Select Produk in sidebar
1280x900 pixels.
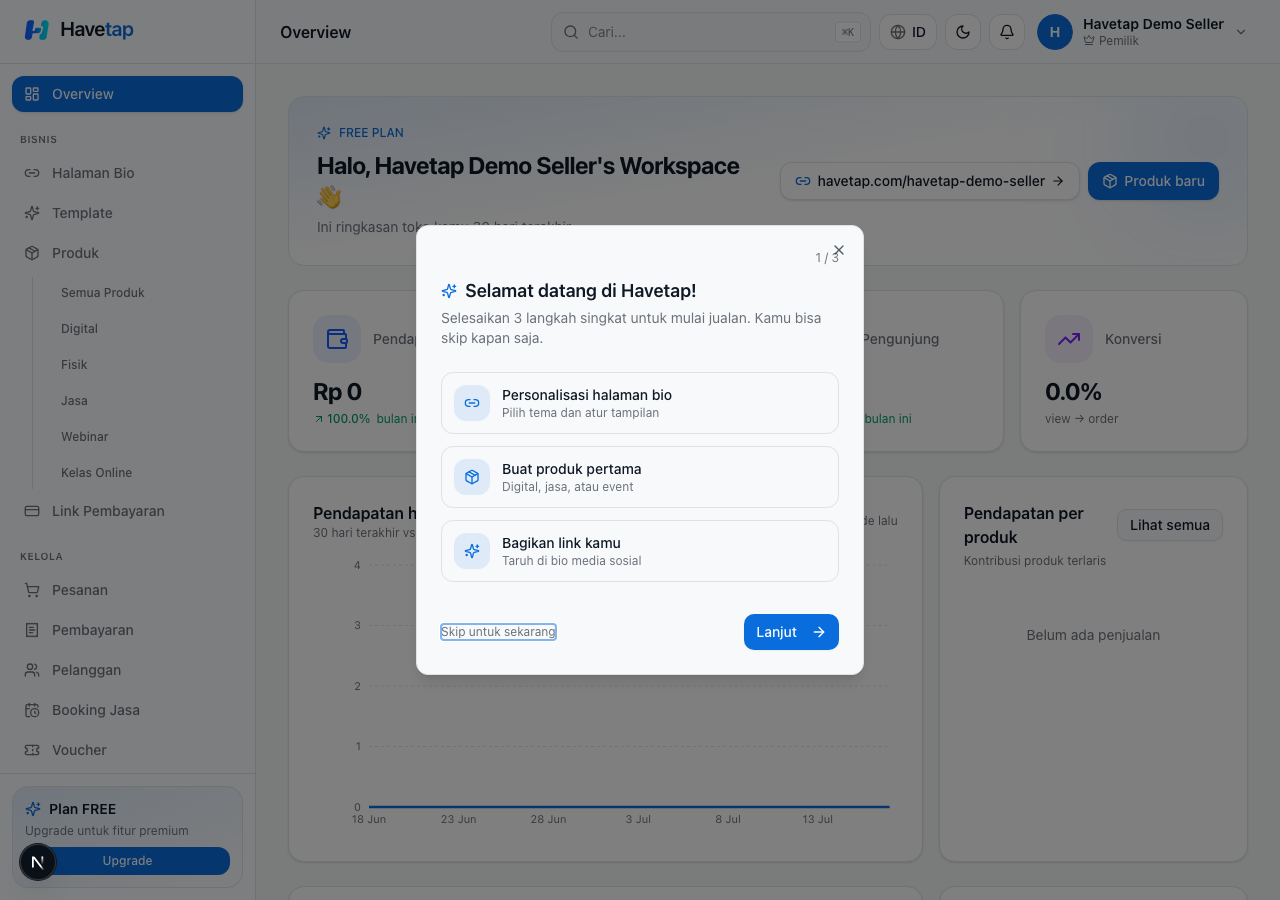coord(127,253)
